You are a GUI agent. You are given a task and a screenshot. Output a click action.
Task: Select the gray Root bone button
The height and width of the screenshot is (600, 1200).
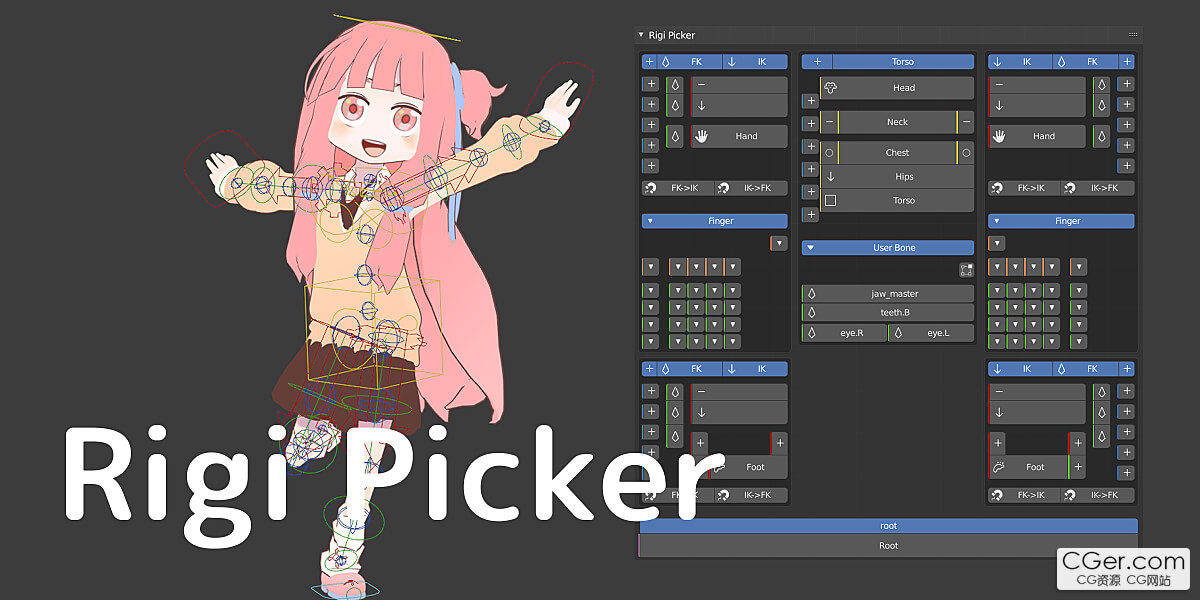[888, 546]
